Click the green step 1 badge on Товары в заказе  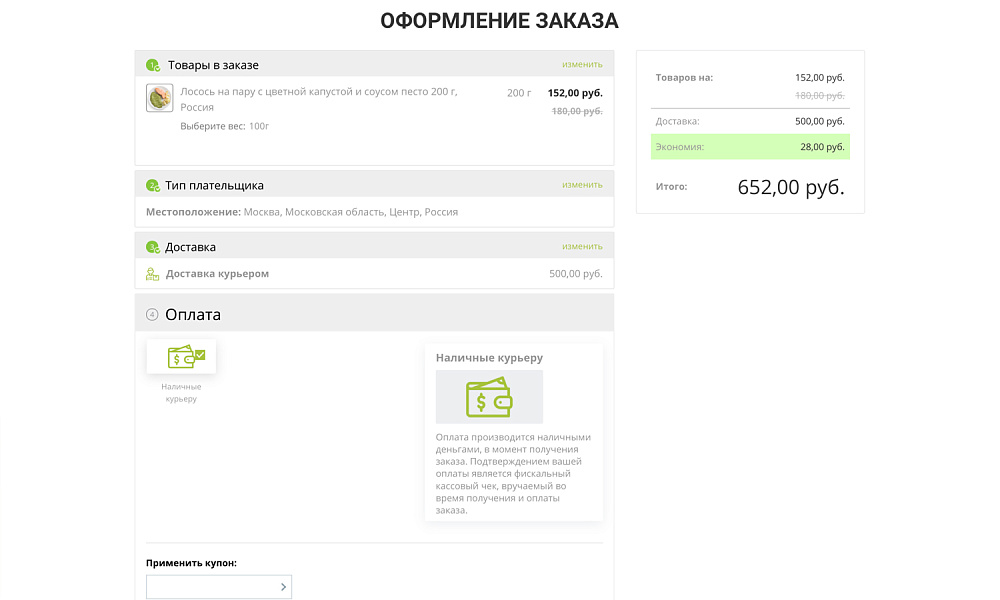[154, 63]
